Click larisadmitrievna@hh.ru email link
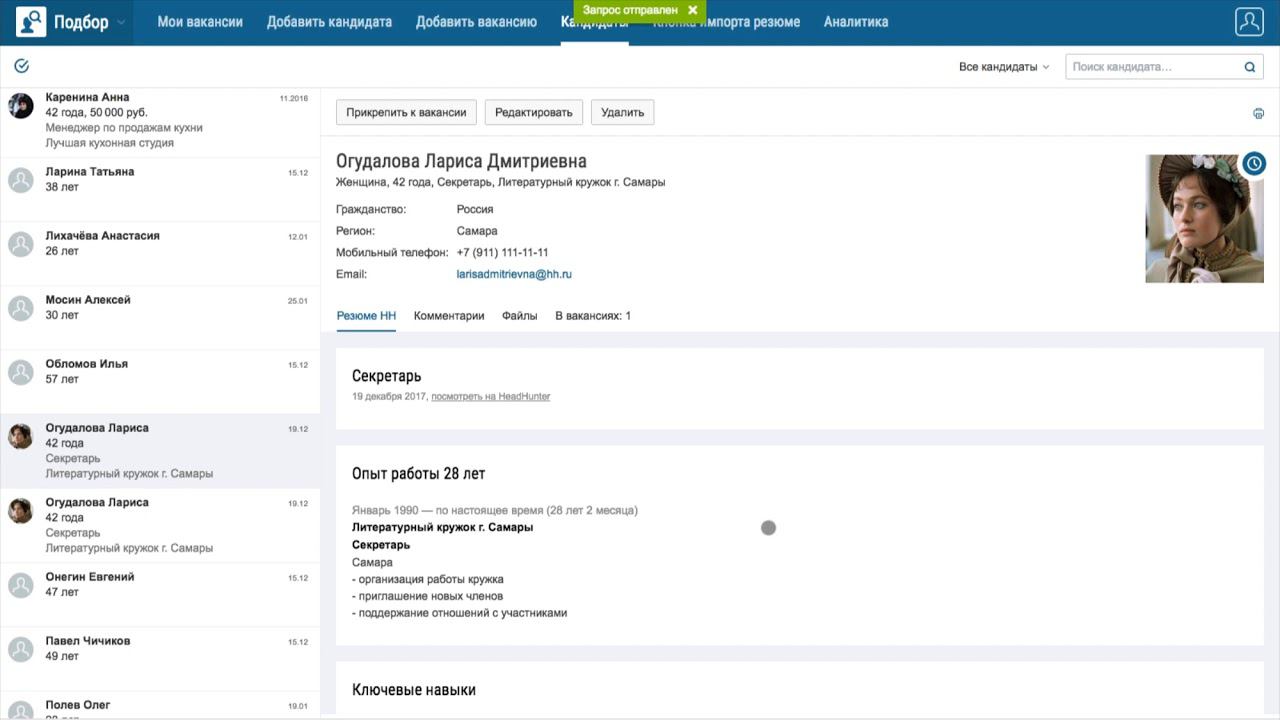Screen dimensions: 1280x720 coord(514,274)
